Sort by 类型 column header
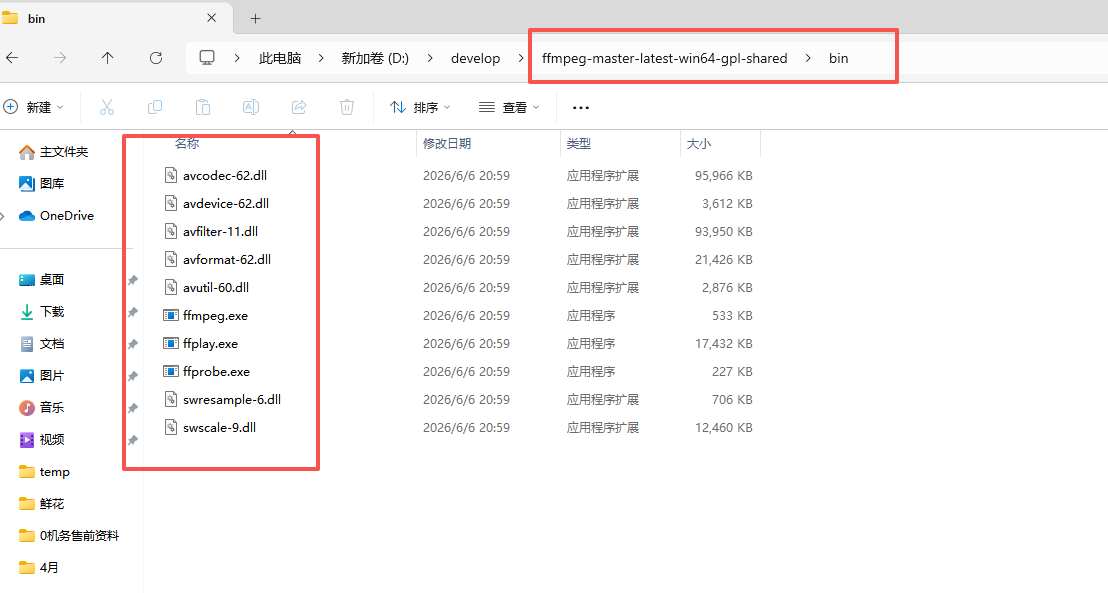The image size is (1108, 593). tap(578, 143)
